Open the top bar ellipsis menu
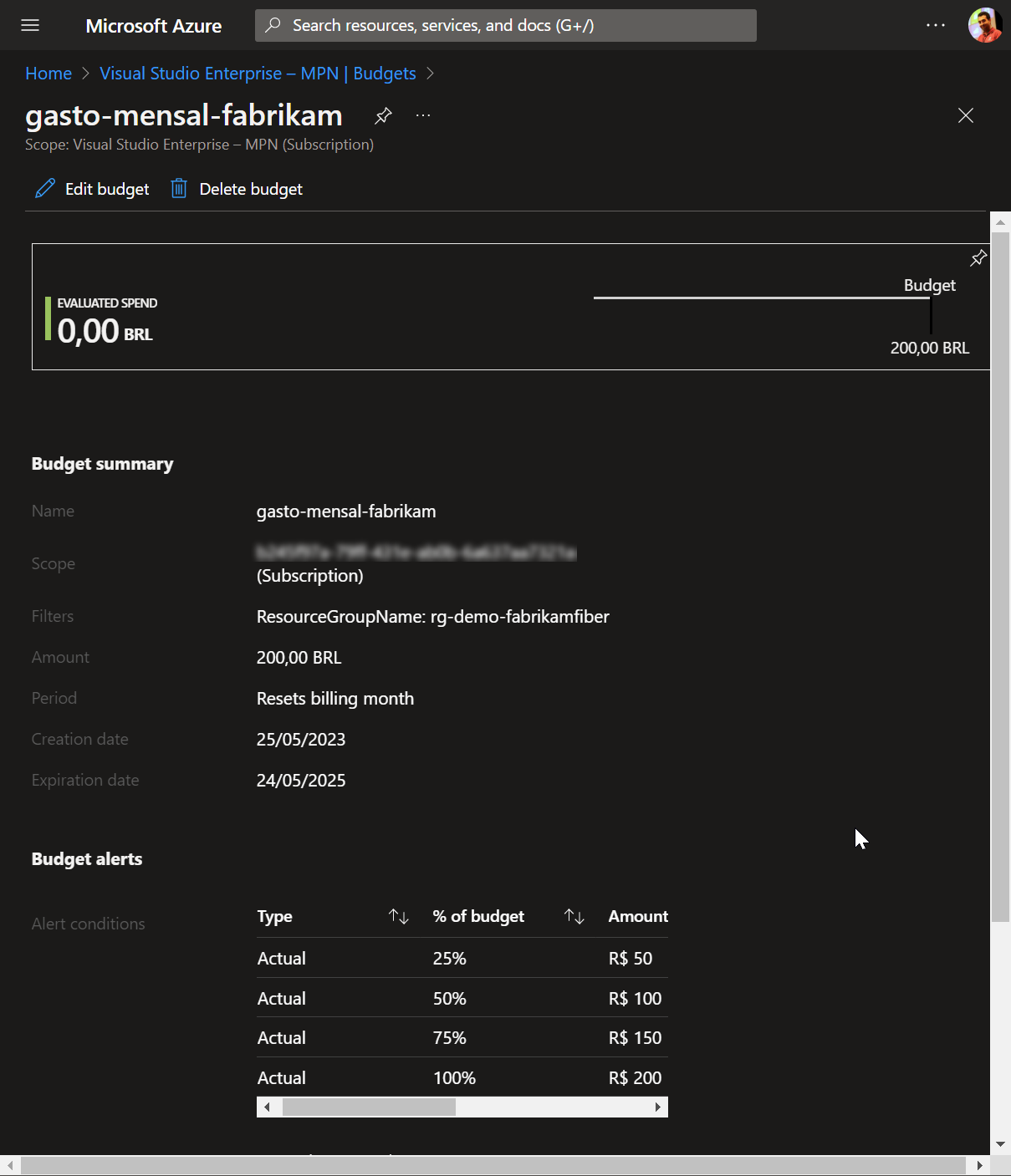Image resolution: width=1011 pixels, height=1176 pixels. tap(936, 25)
